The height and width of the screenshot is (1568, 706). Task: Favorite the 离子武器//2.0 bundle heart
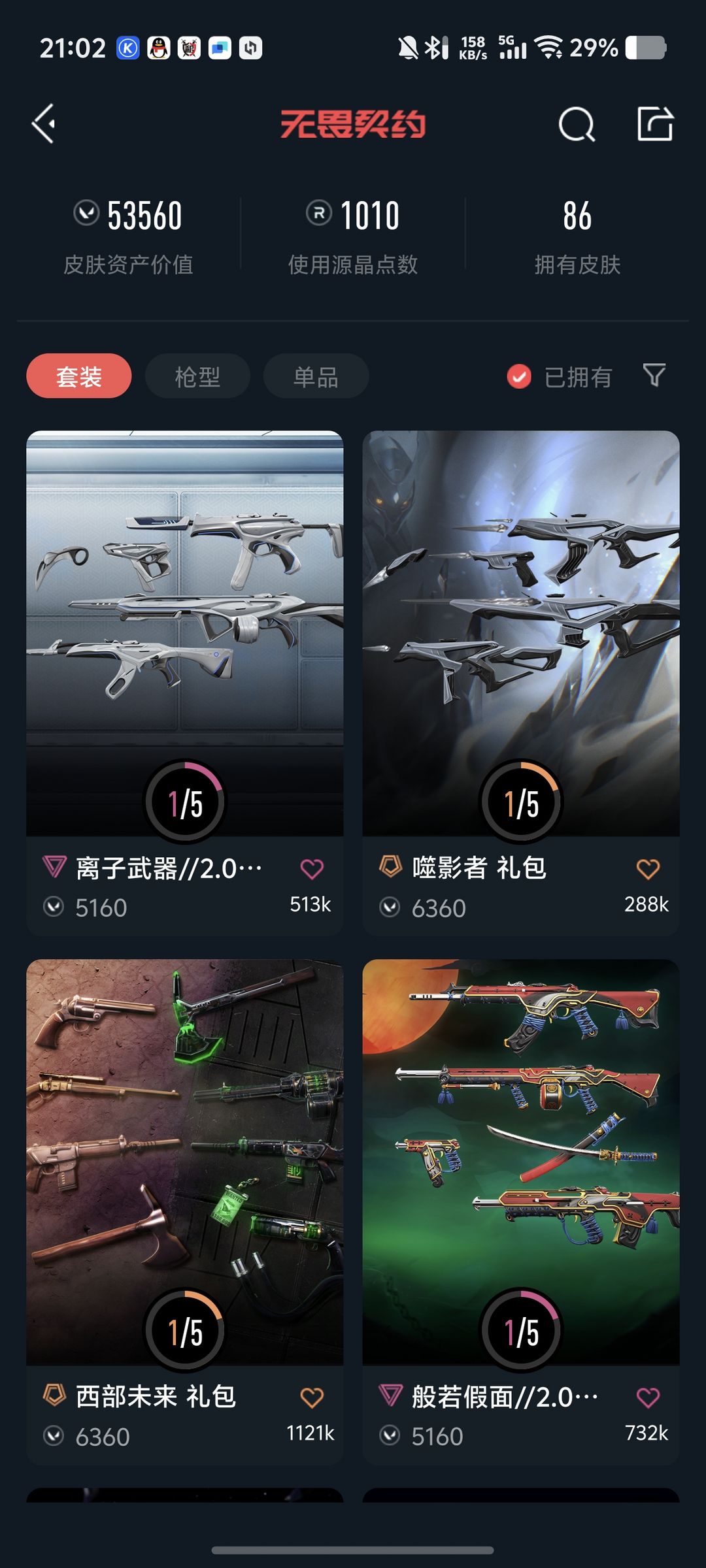(x=312, y=869)
